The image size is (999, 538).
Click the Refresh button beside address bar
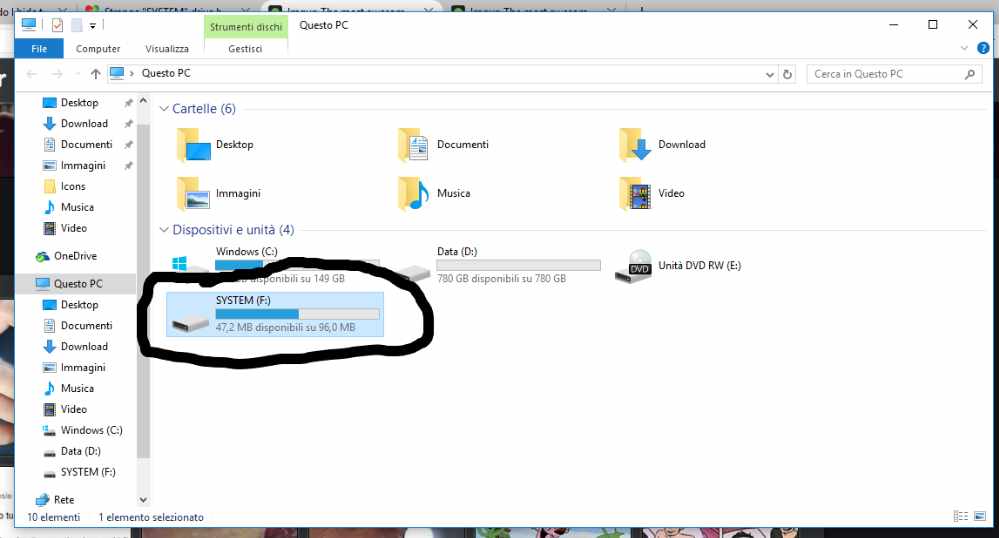788,74
